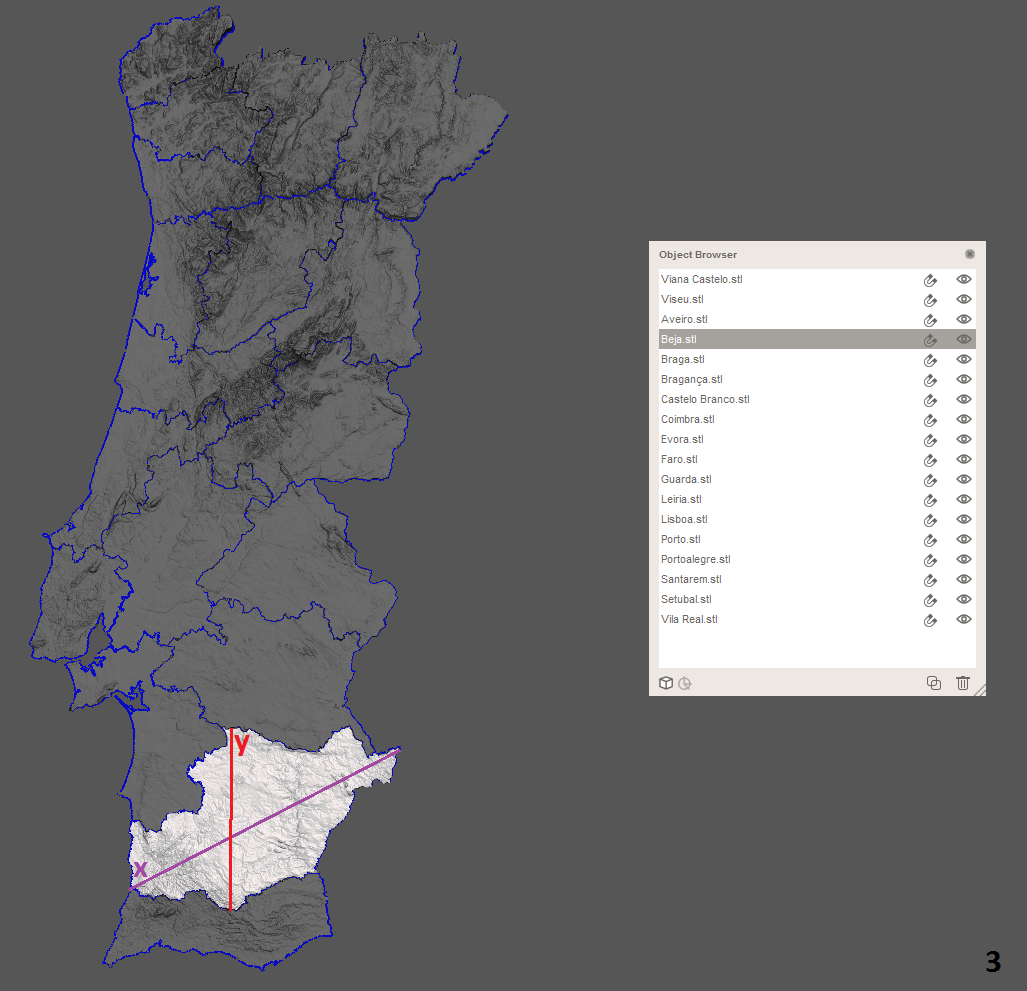Delete selected object with trash icon
This screenshot has height=991, width=1027.
click(962, 683)
